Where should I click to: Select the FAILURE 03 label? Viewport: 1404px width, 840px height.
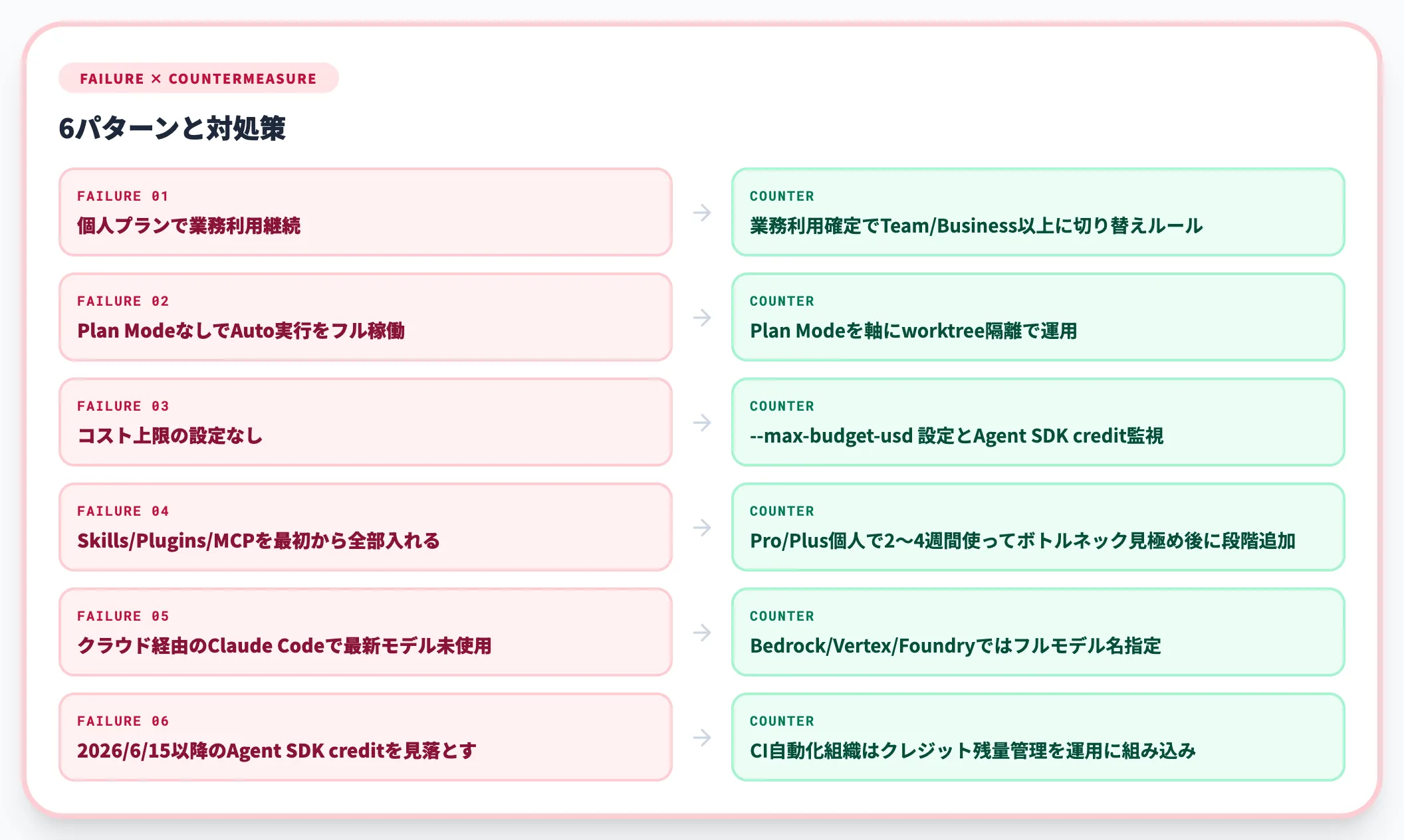(x=123, y=406)
